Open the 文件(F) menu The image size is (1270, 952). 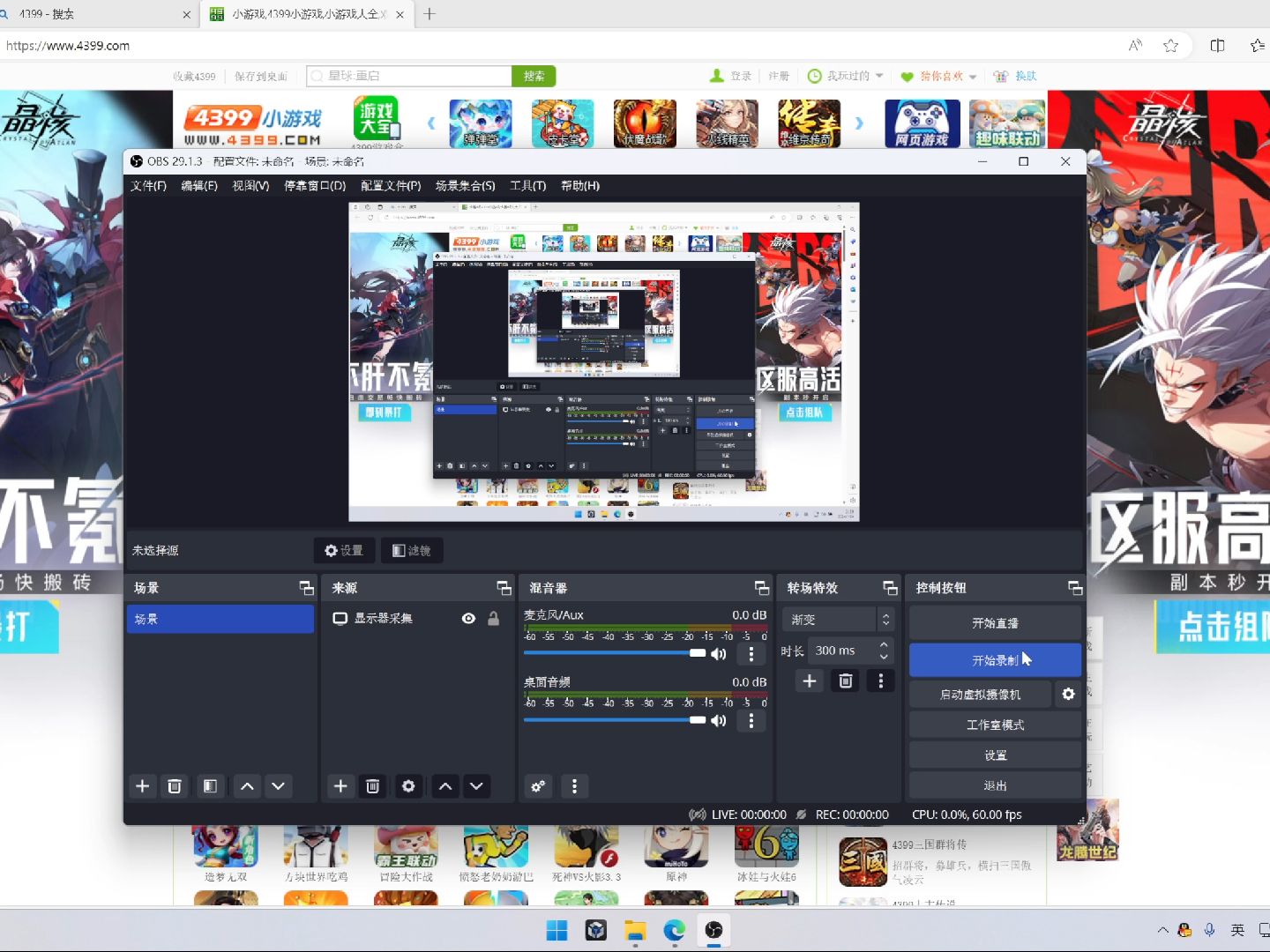(x=148, y=186)
